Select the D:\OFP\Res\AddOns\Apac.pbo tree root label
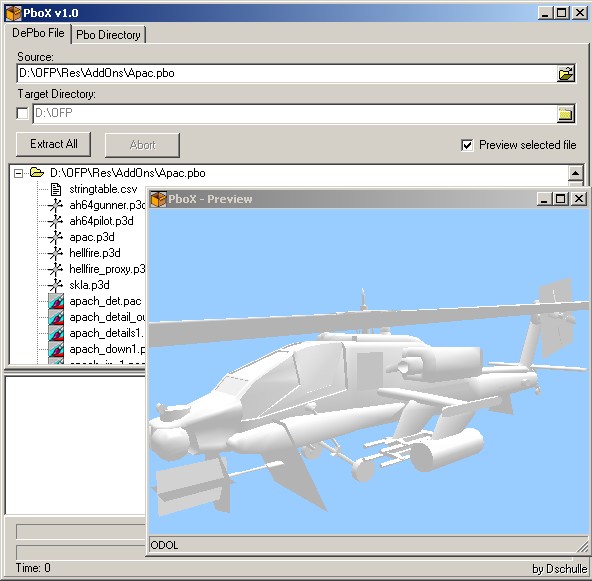This screenshot has height=581, width=592. pos(128,173)
